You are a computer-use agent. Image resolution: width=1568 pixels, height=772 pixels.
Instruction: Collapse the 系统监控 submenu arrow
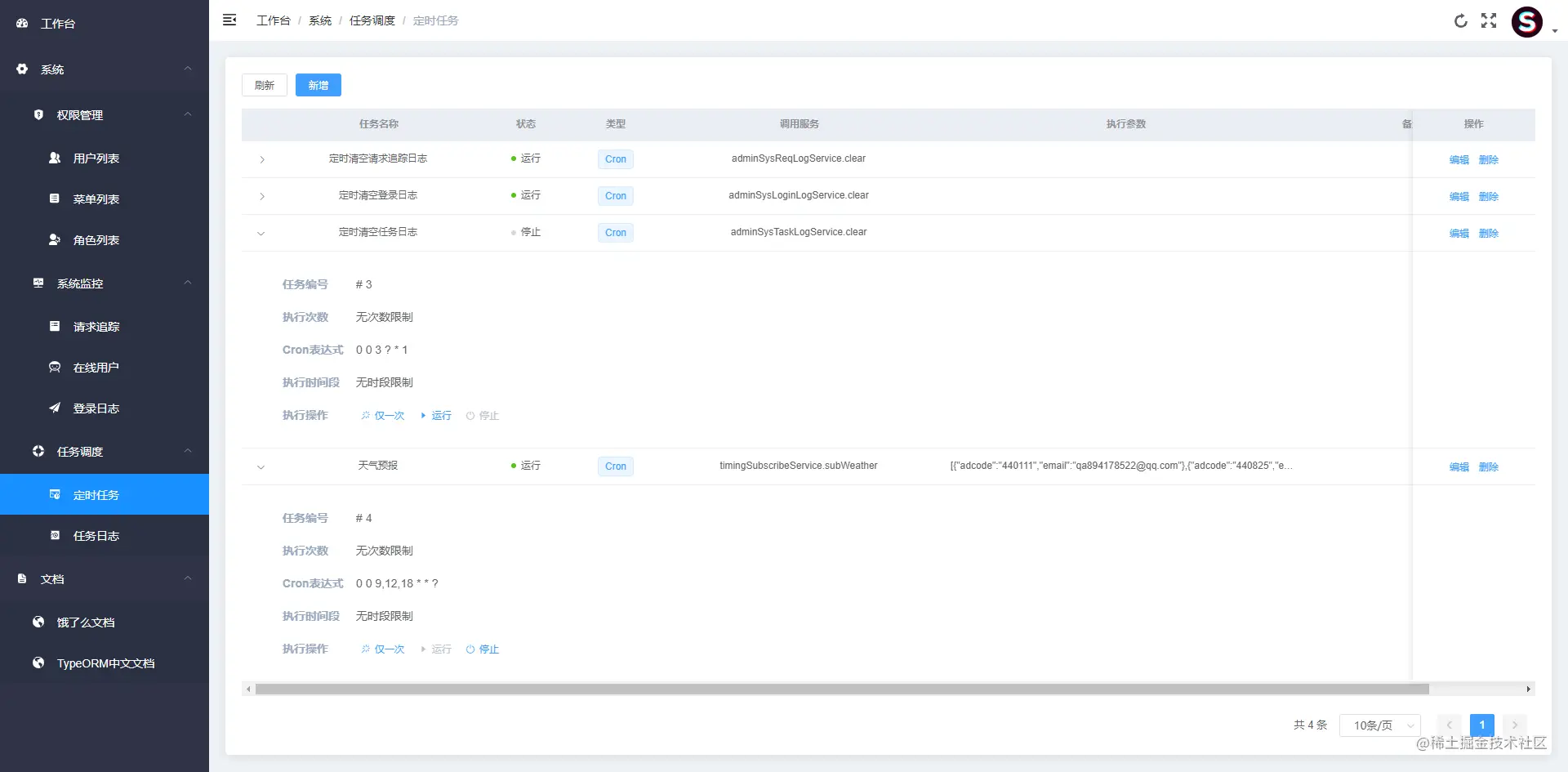(188, 283)
